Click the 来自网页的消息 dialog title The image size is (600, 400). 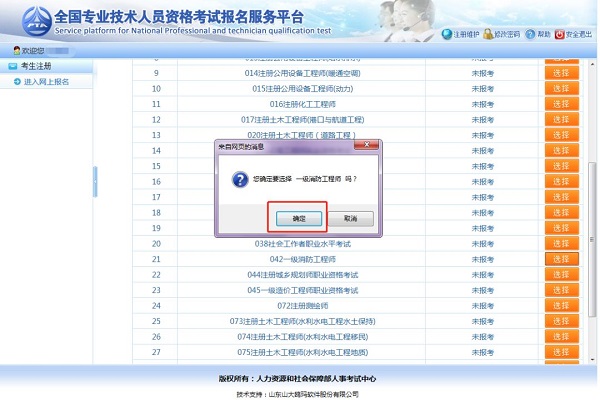tap(241, 147)
